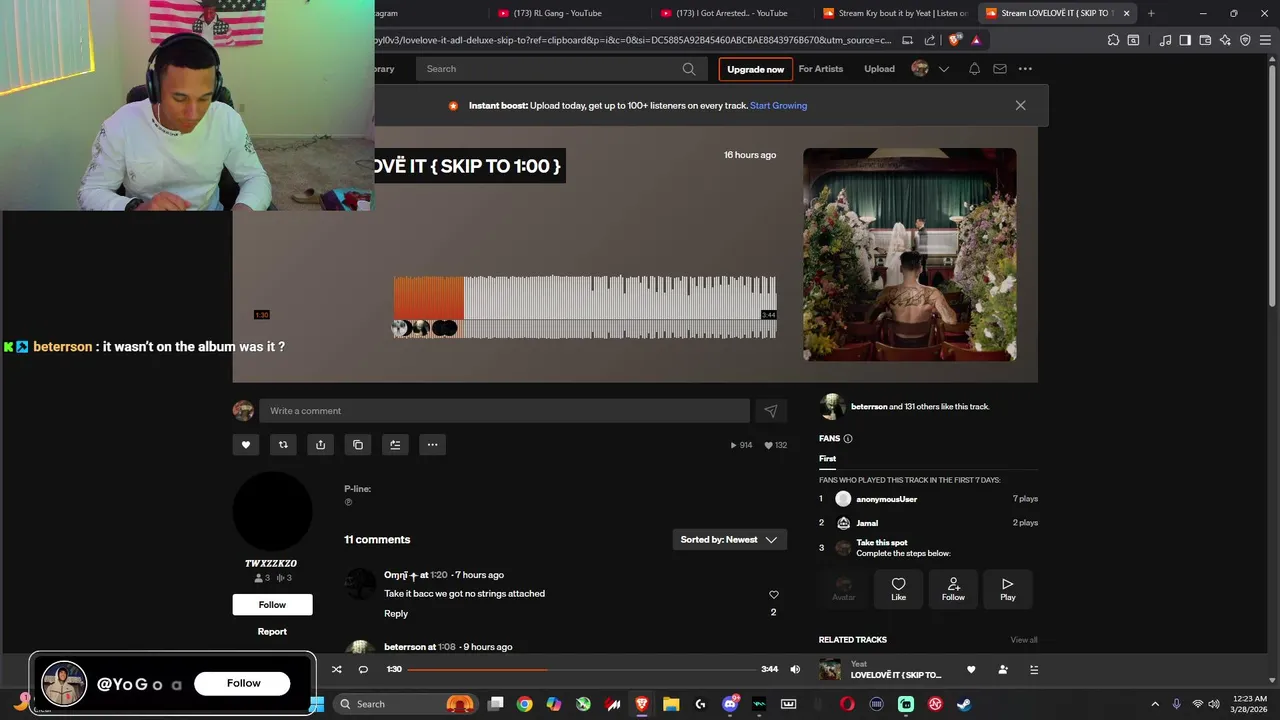The width and height of the screenshot is (1280, 720).
Task: Open Discord from the Windows taskbar
Action: [730, 704]
